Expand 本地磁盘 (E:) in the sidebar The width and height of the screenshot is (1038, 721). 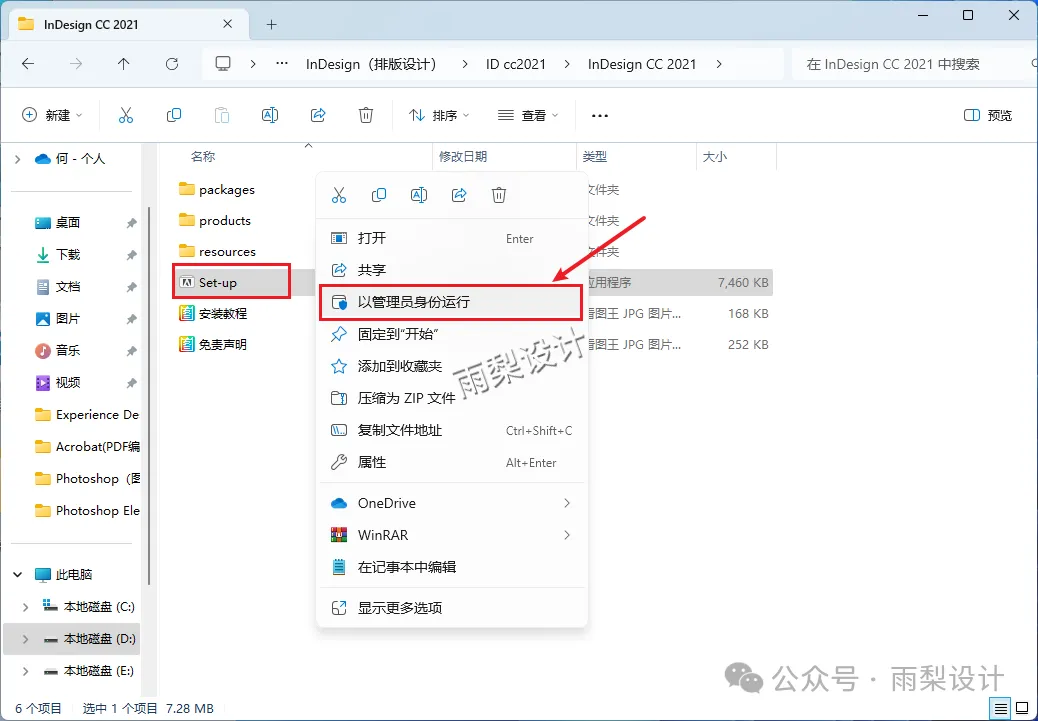tap(26, 671)
